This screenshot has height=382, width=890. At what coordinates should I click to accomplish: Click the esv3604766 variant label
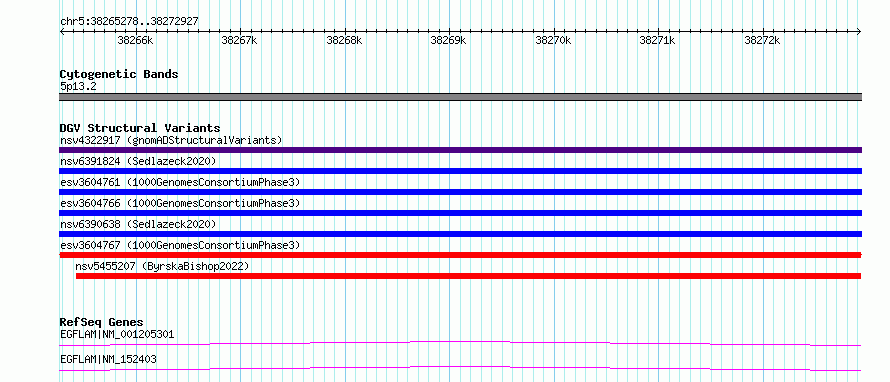tap(180, 203)
